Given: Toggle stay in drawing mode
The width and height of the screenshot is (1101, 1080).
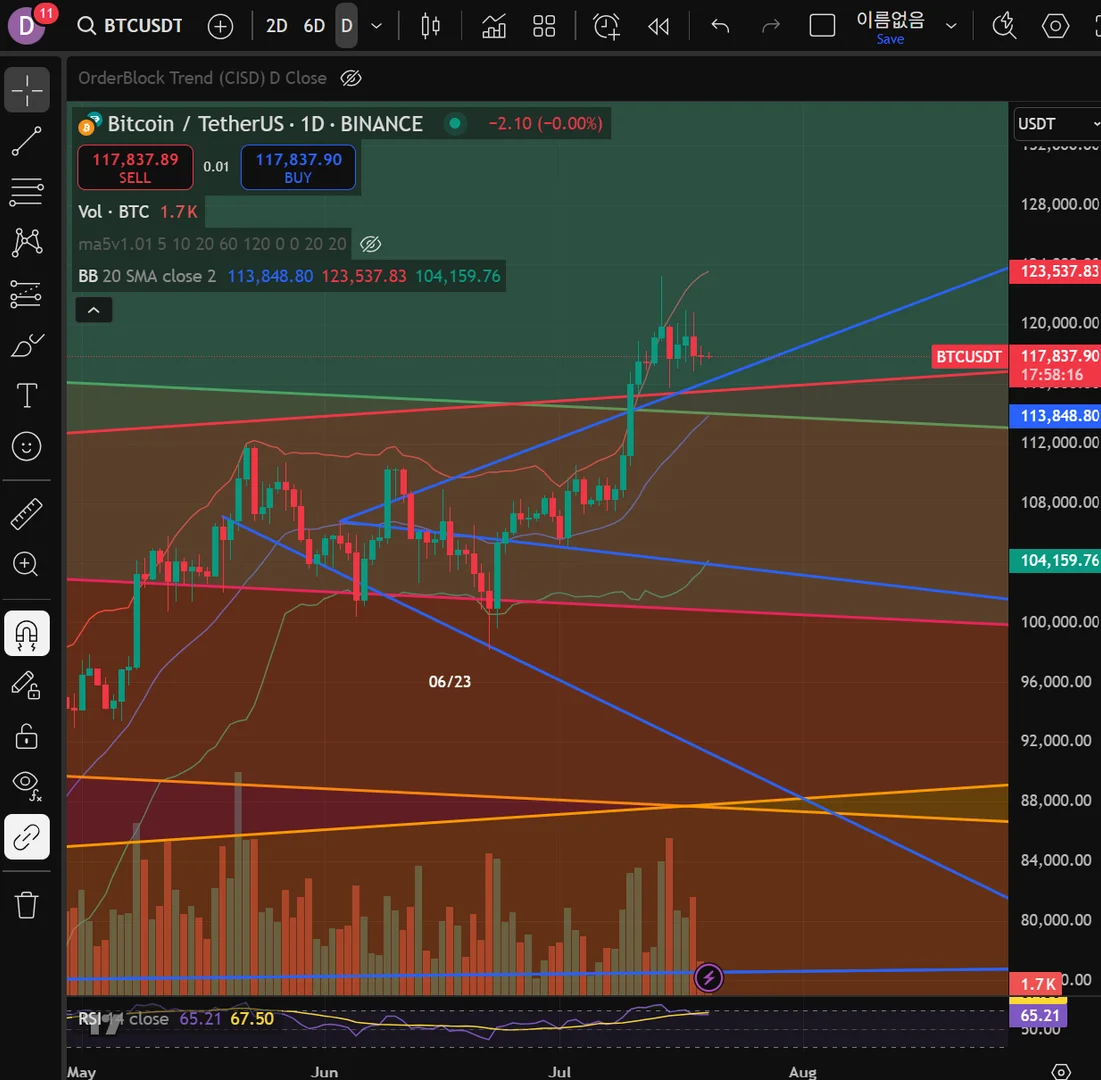Looking at the screenshot, I should coord(27,686).
